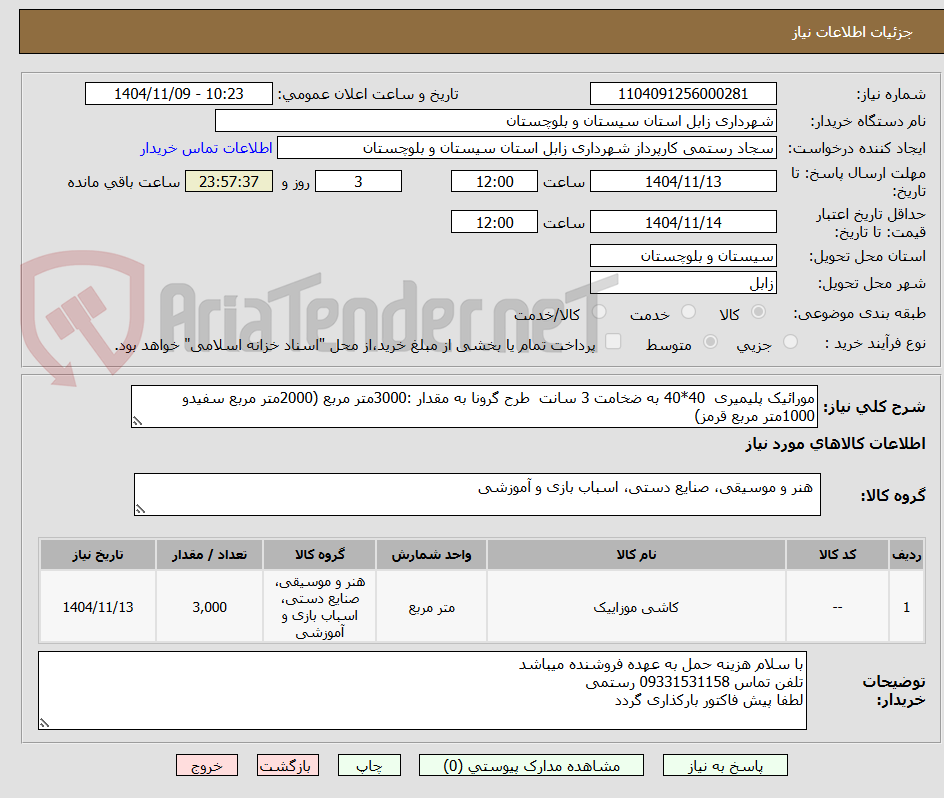This screenshot has height=798, width=944.
Task: Click the تاریخ نیاز column header
Action: tap(98, 555)
